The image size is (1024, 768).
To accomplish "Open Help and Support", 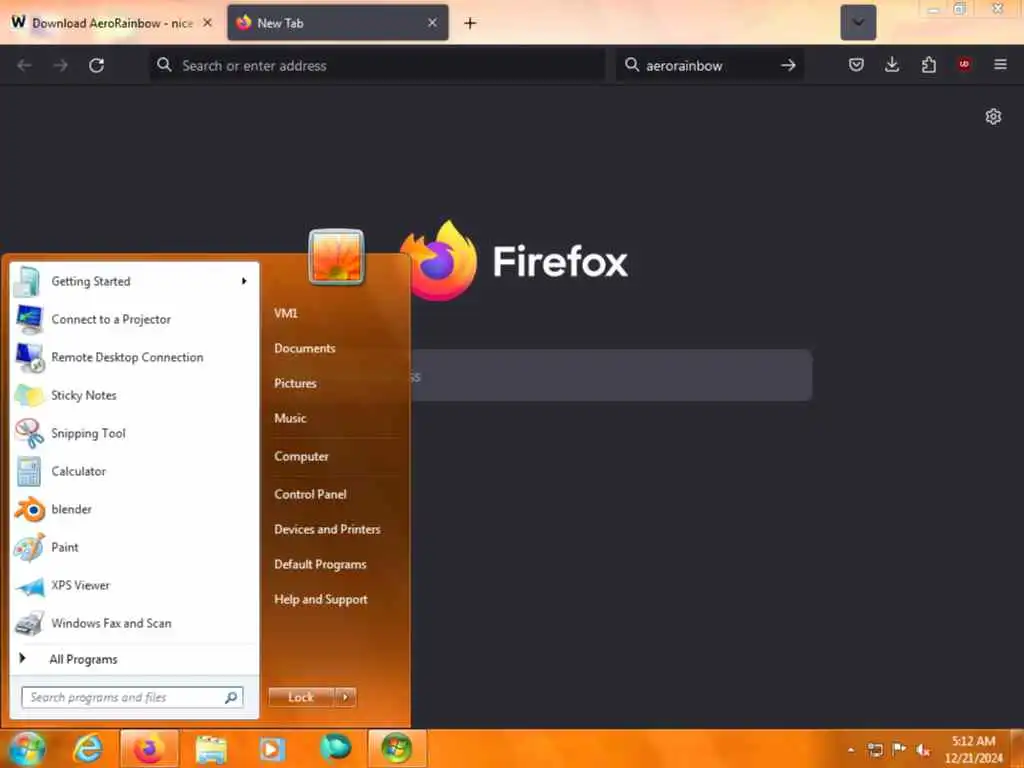I will [321, 600].
